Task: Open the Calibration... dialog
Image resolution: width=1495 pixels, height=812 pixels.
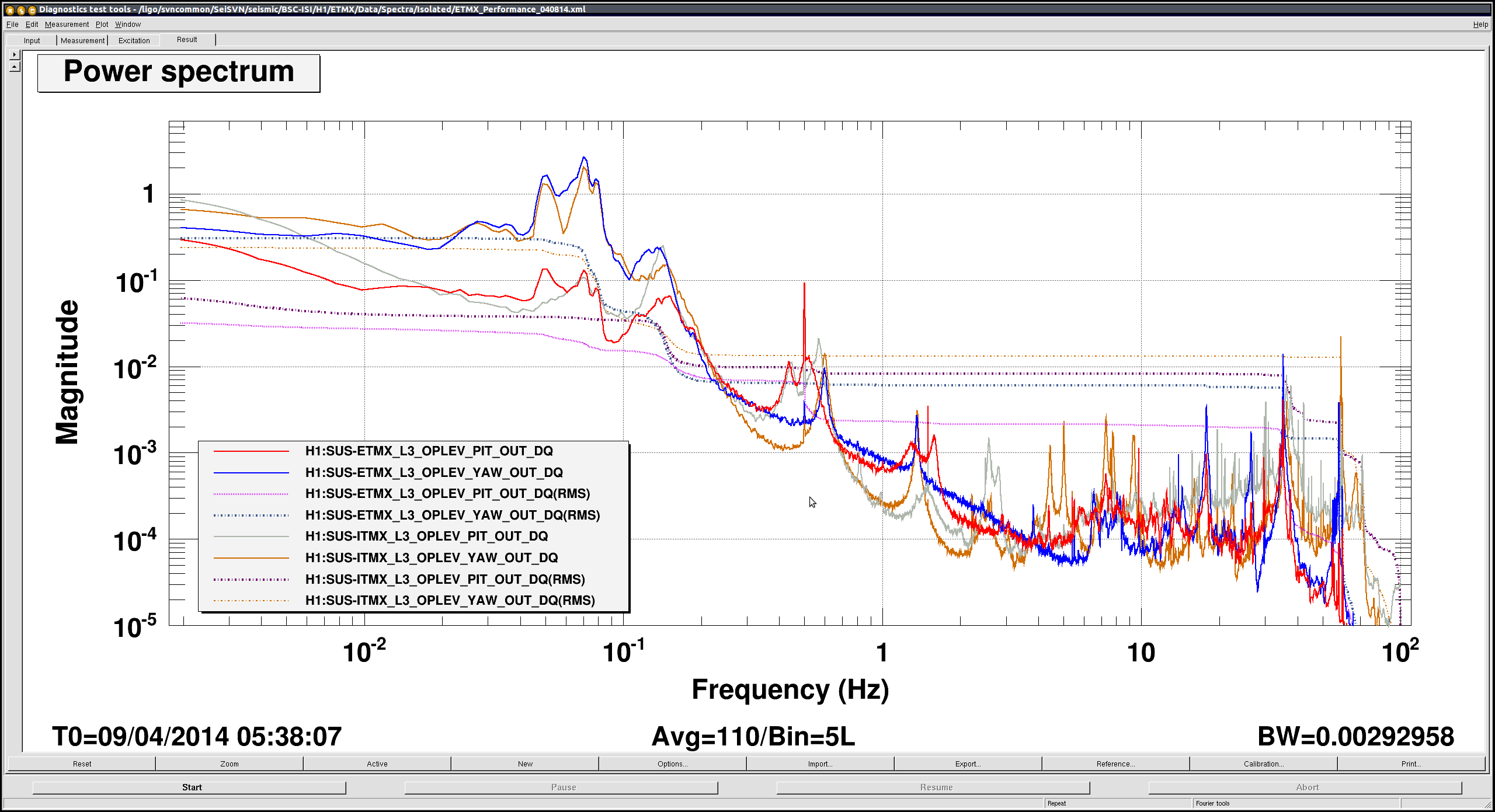Action: 1264,764
